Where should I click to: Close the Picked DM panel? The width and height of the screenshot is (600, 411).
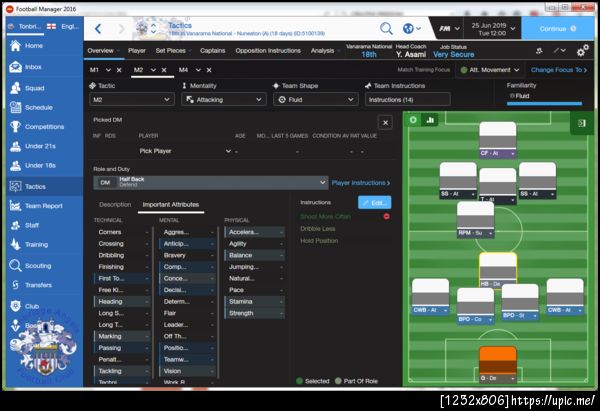[x=385, y=123]
